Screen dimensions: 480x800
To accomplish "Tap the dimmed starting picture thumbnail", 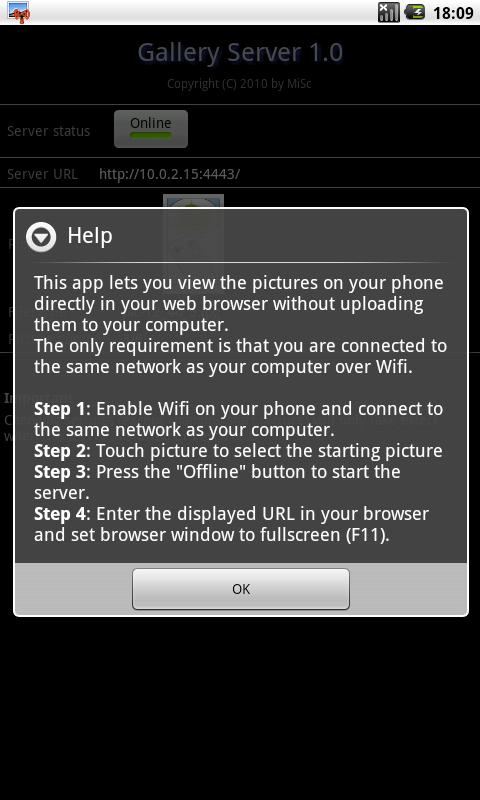I will coord(193,202).
